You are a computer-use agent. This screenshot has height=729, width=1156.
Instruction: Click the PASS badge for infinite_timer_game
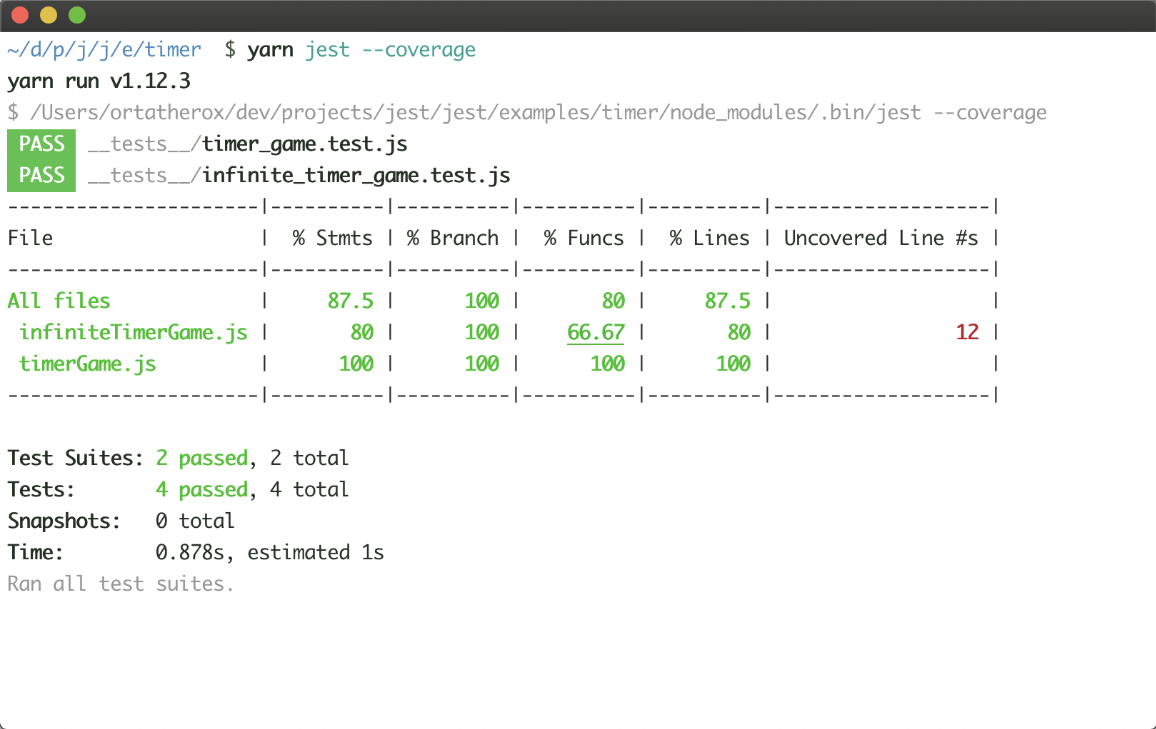[x=41, y=175]
